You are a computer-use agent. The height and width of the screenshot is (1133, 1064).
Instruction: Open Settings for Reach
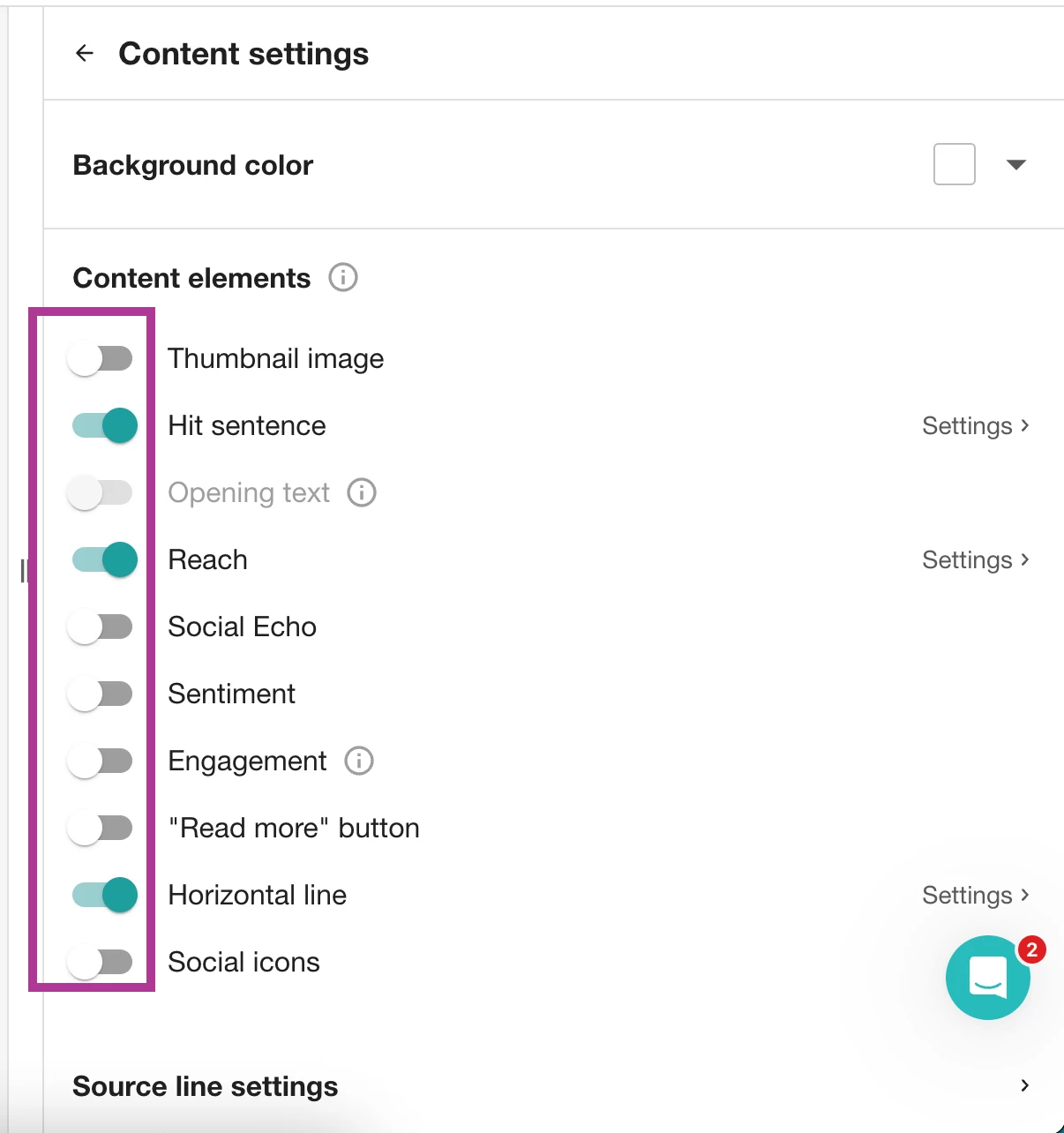point(975,559)
